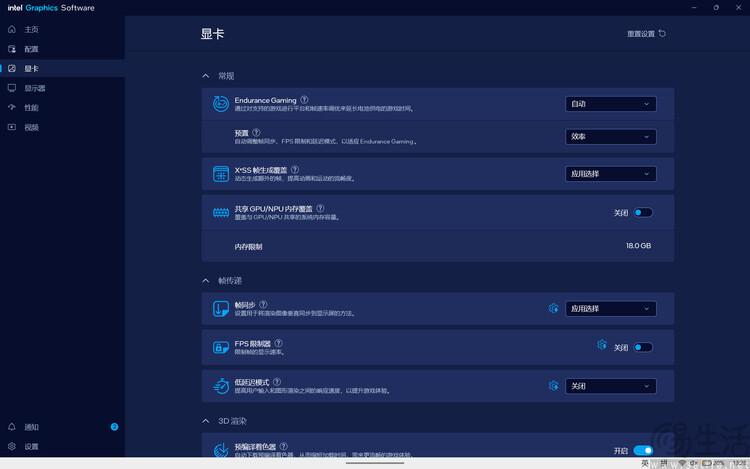Collapse the 3D 渲染 section

pos(206,421)
